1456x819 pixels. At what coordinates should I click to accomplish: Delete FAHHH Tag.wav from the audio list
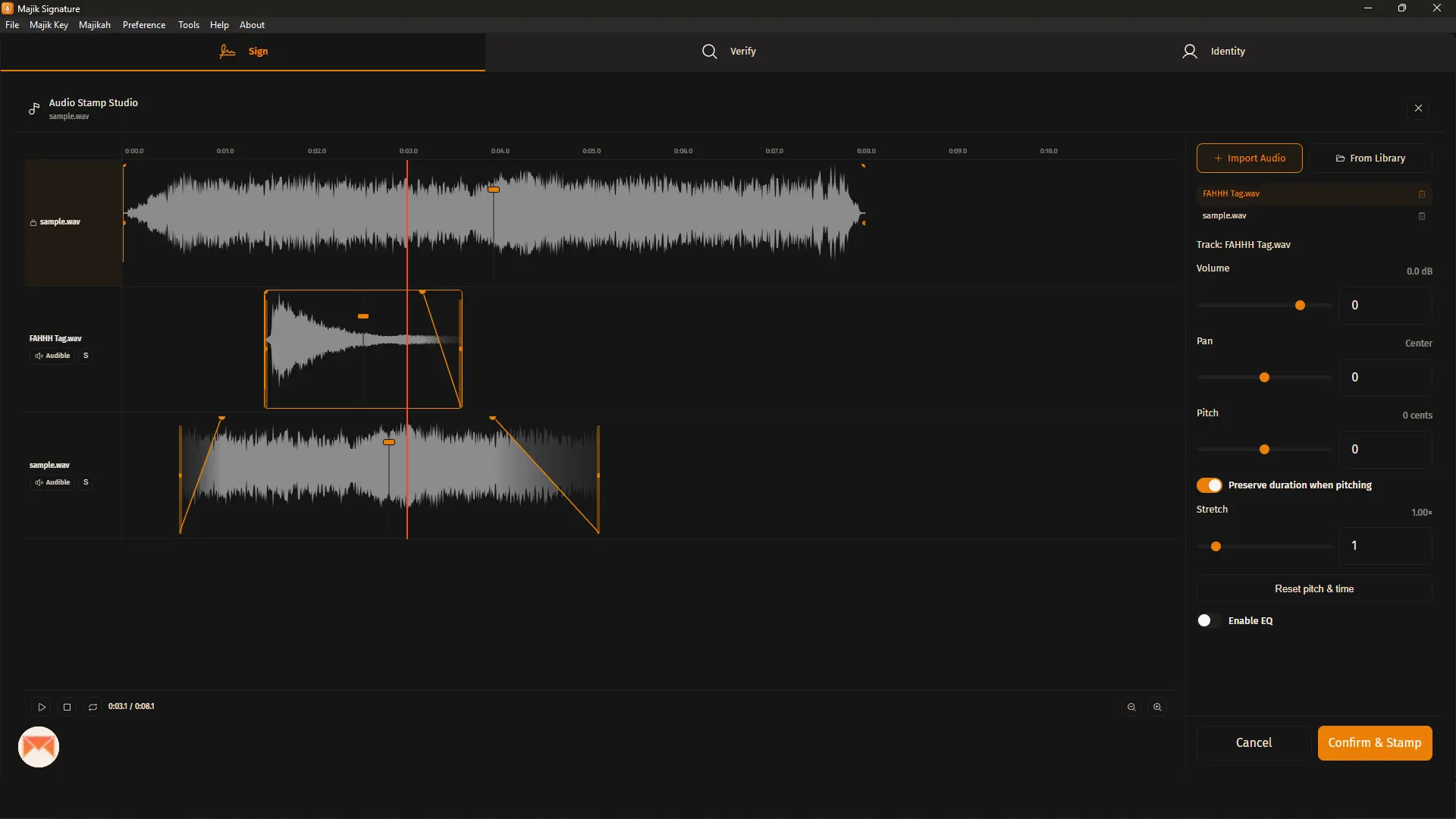pyautogui.click(x=1422, y=194)
